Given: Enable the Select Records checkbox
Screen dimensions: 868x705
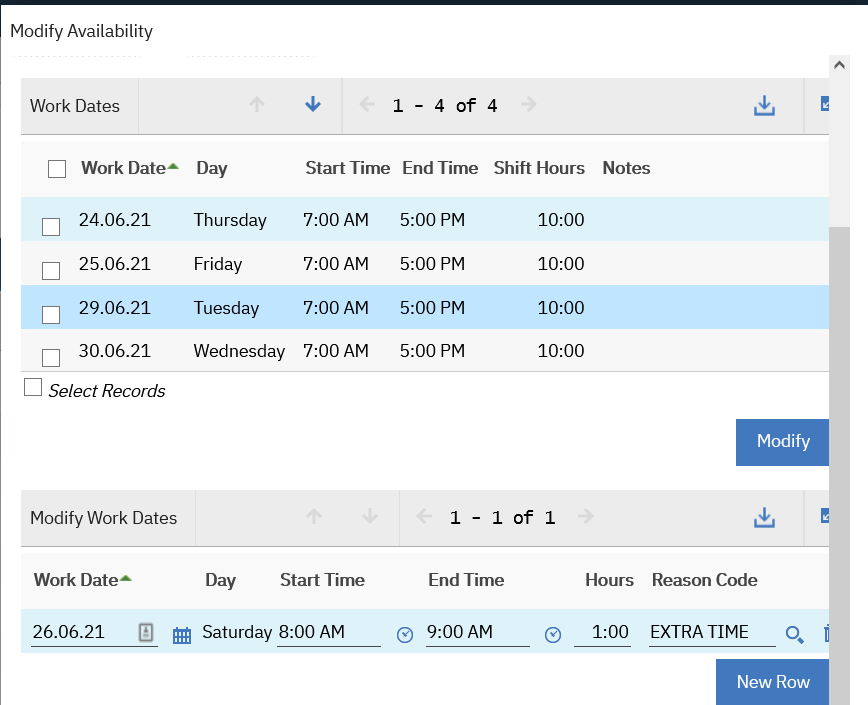Looking at the screenshot, I should (33, 387).
